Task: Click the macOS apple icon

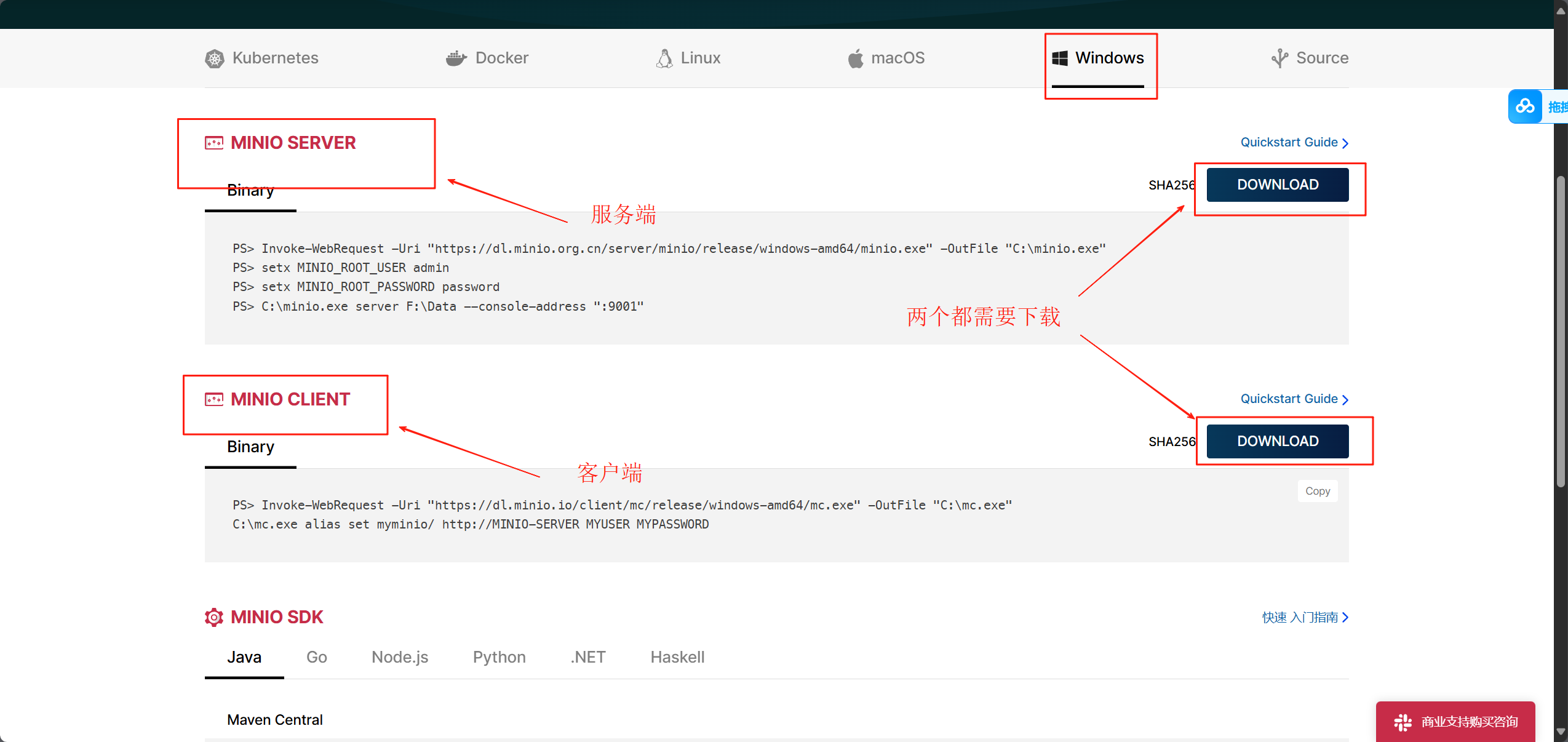Action: [856, 58]
